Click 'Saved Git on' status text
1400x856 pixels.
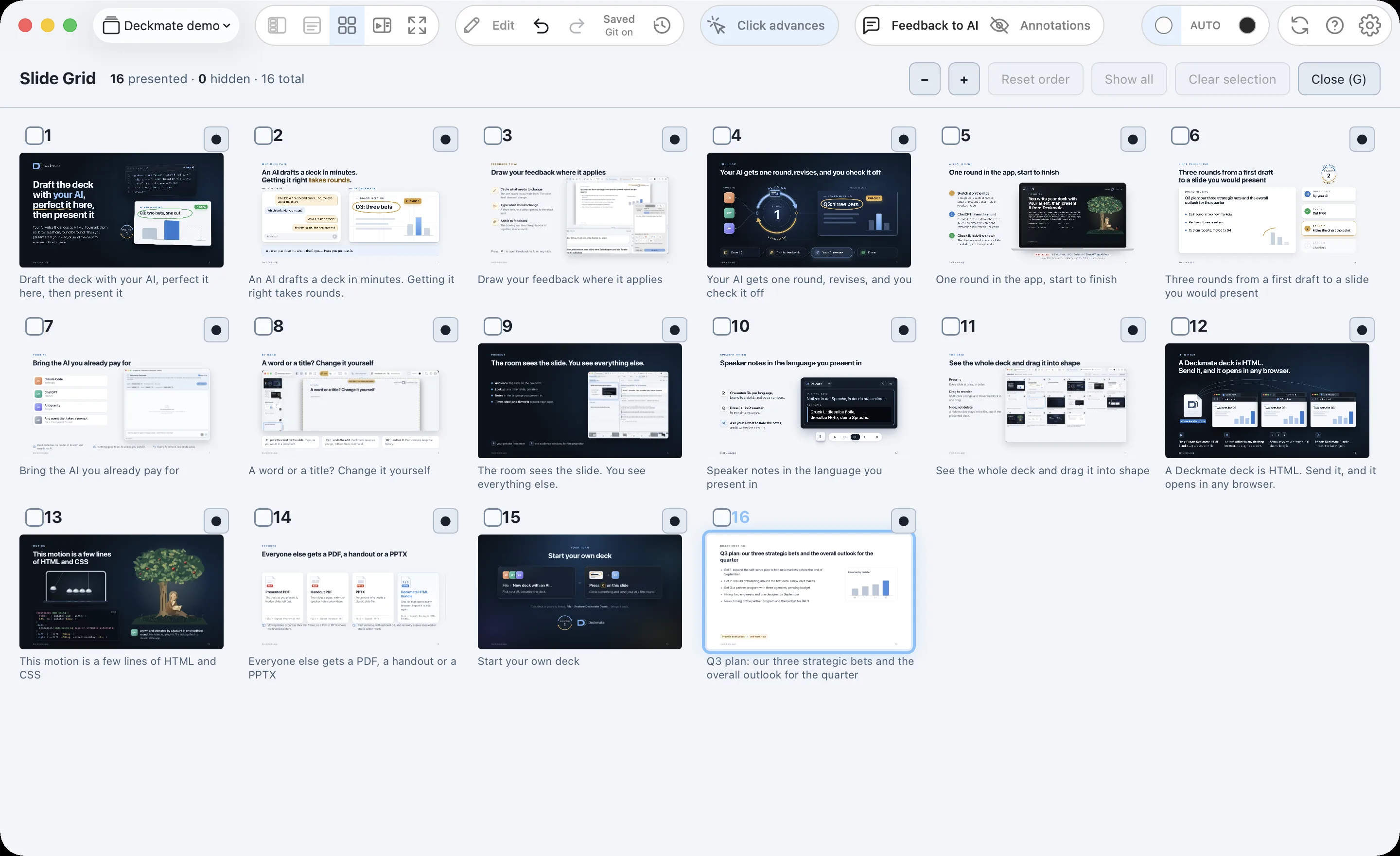(x=619, y=26)
